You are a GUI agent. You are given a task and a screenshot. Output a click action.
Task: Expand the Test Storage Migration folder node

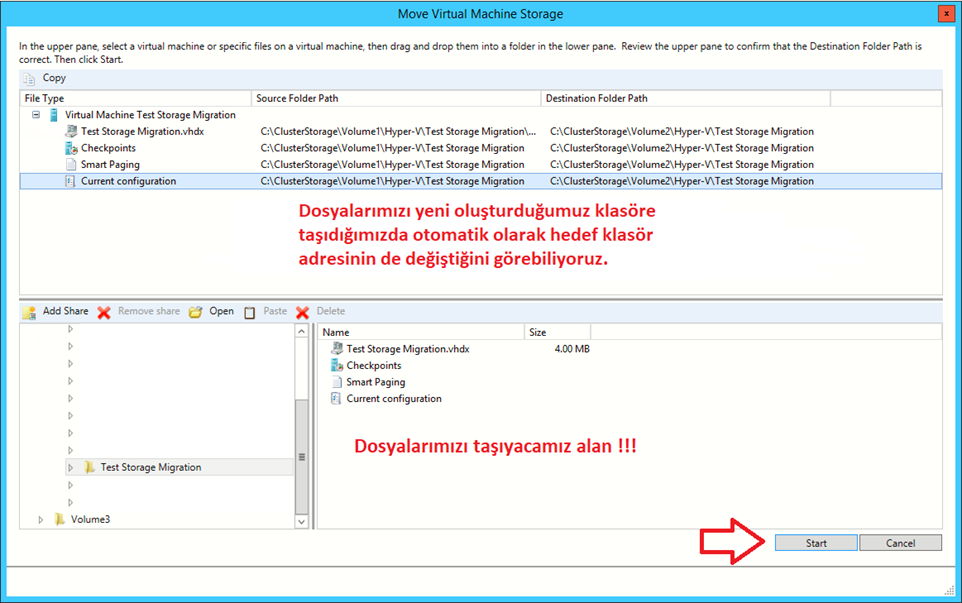(x=71, y=467)
